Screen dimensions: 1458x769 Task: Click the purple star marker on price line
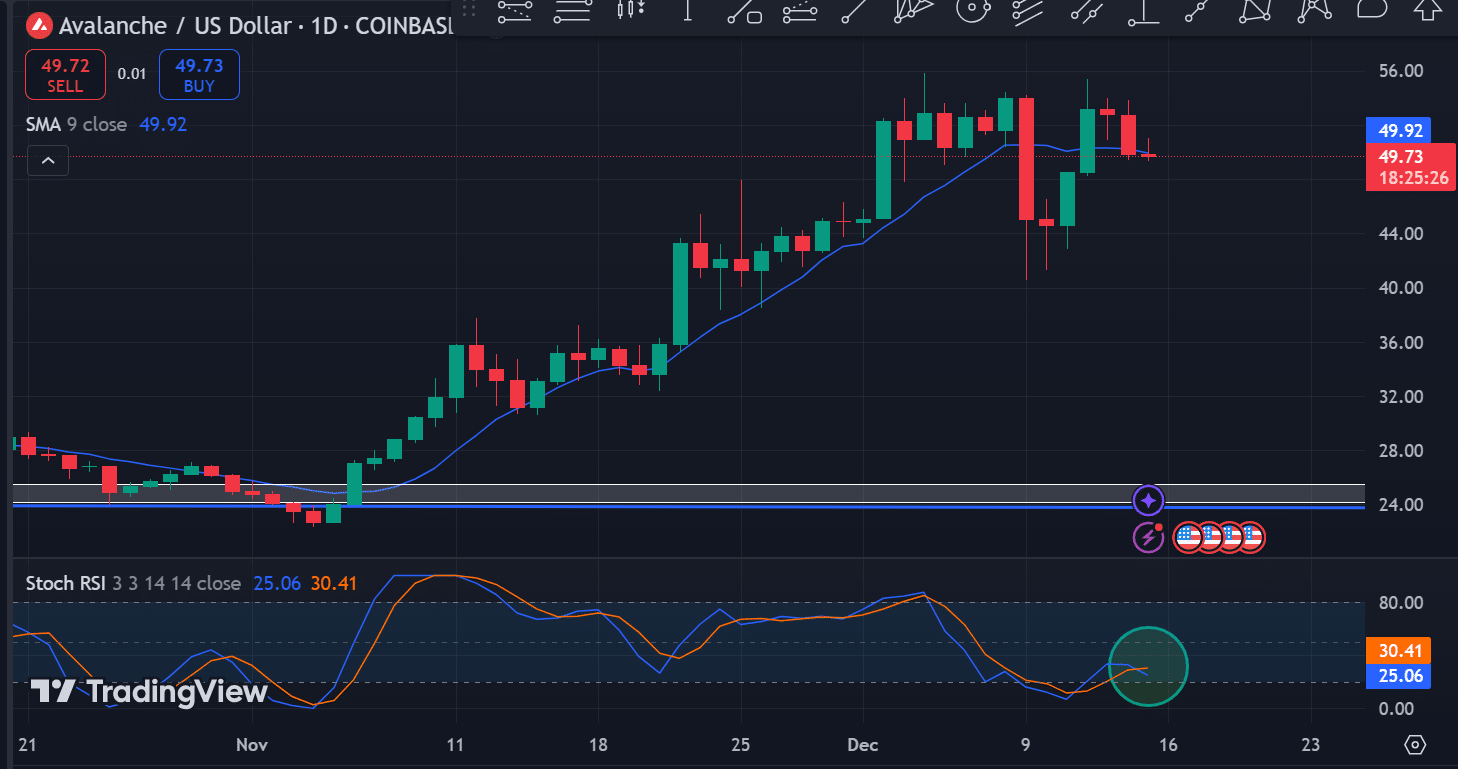point(1148,500)
